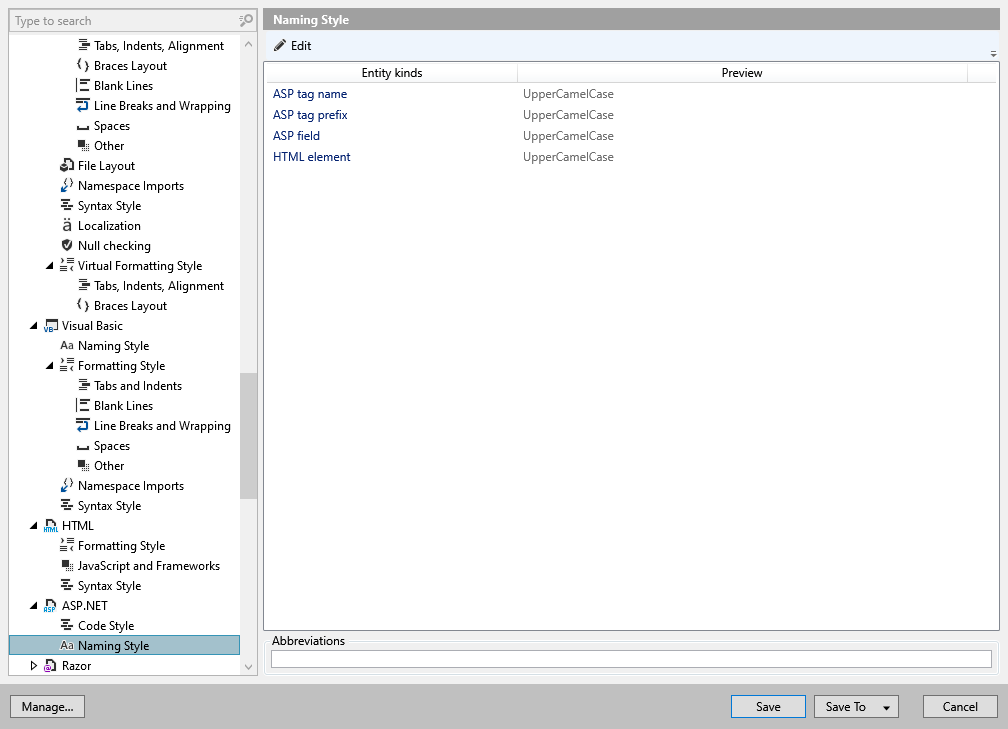Viewport: 1008px width, 729px height.
Task: Click the pencil Edit icon in toolbar
Action: [x=280, y=46]
